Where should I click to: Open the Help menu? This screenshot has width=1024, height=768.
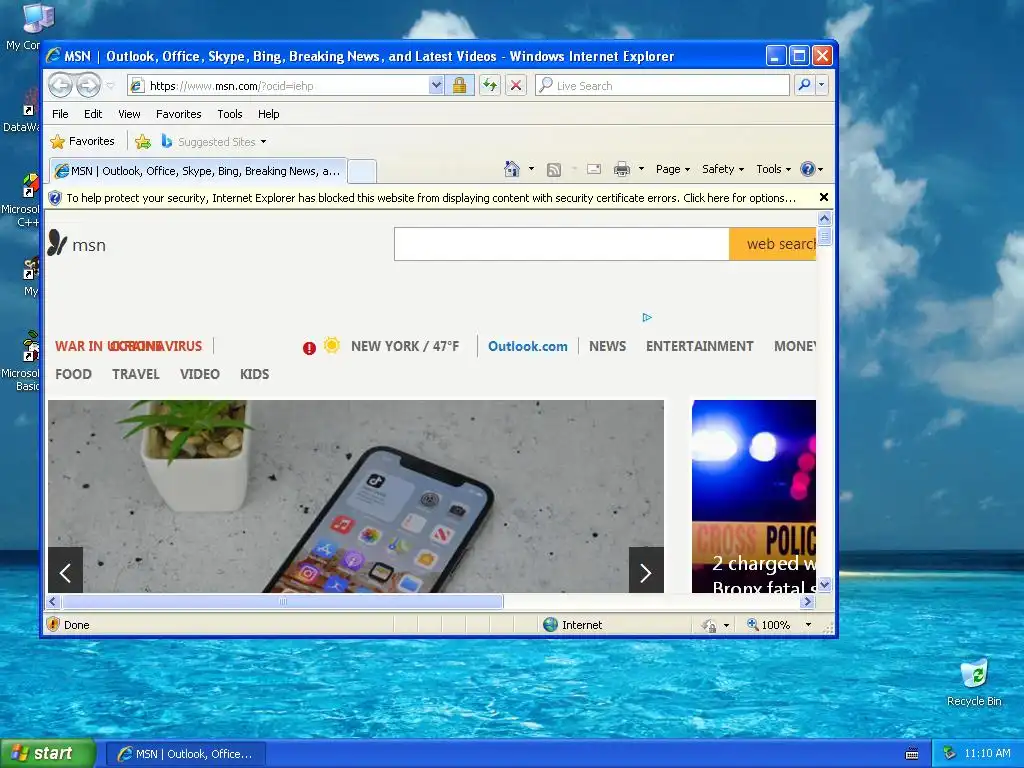[x=268, y=114]
